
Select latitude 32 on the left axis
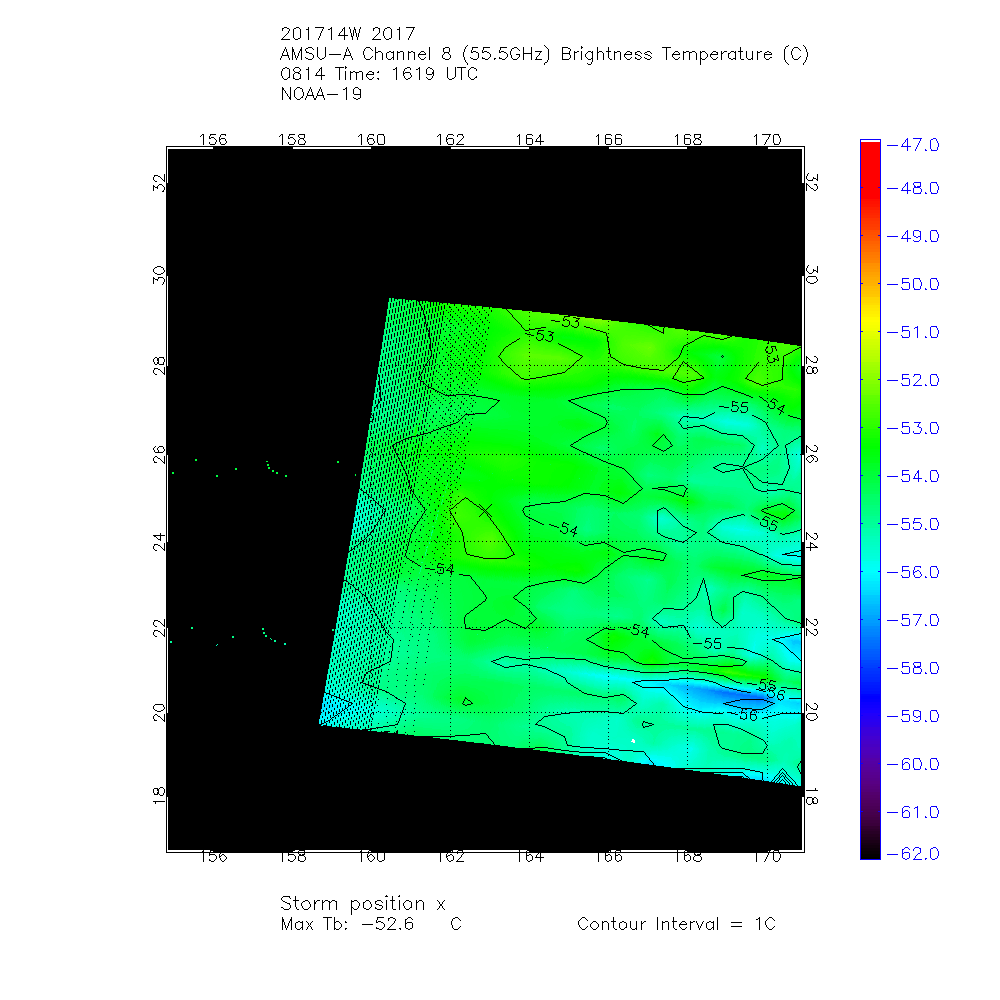[x=159, y=183]
